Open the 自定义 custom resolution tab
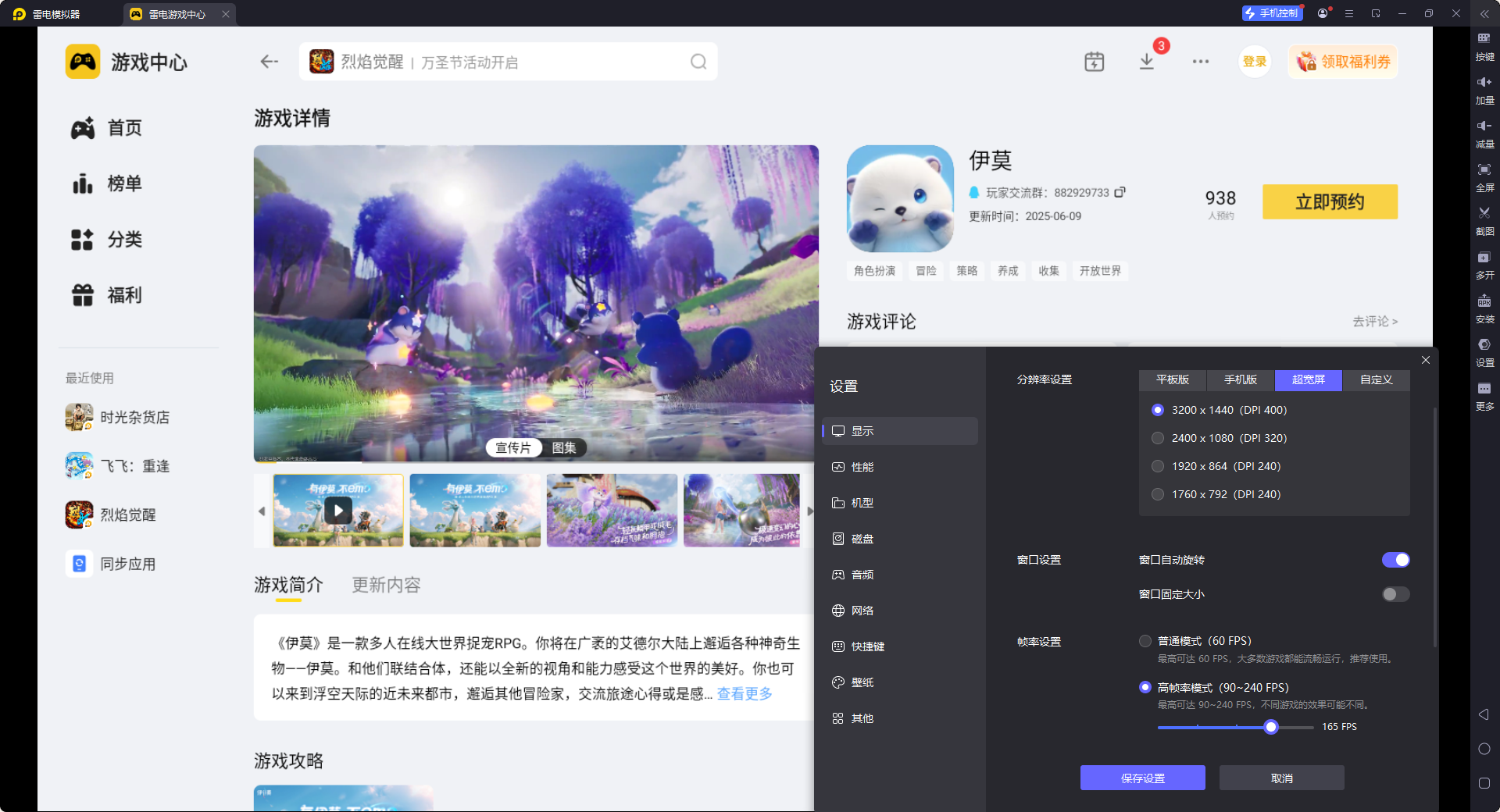 pos(1375,380)
